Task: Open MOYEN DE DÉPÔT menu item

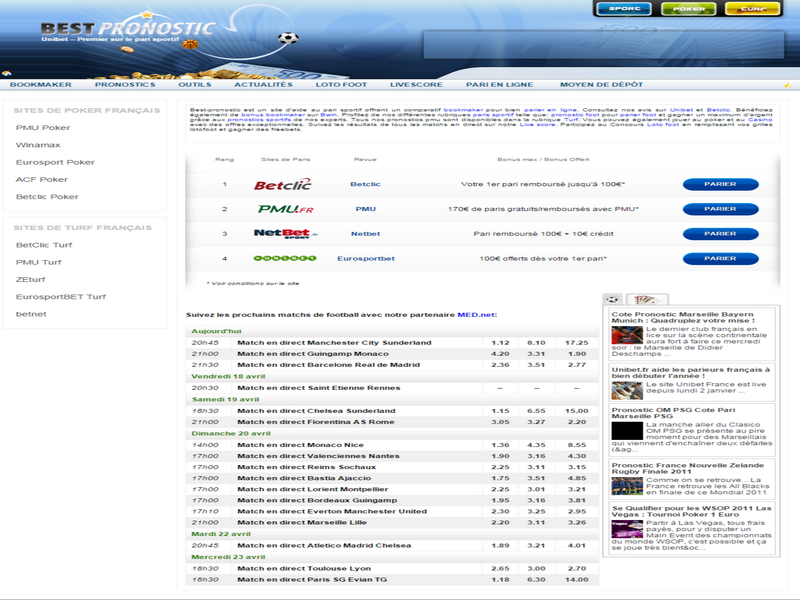Action: pos(602,85)
